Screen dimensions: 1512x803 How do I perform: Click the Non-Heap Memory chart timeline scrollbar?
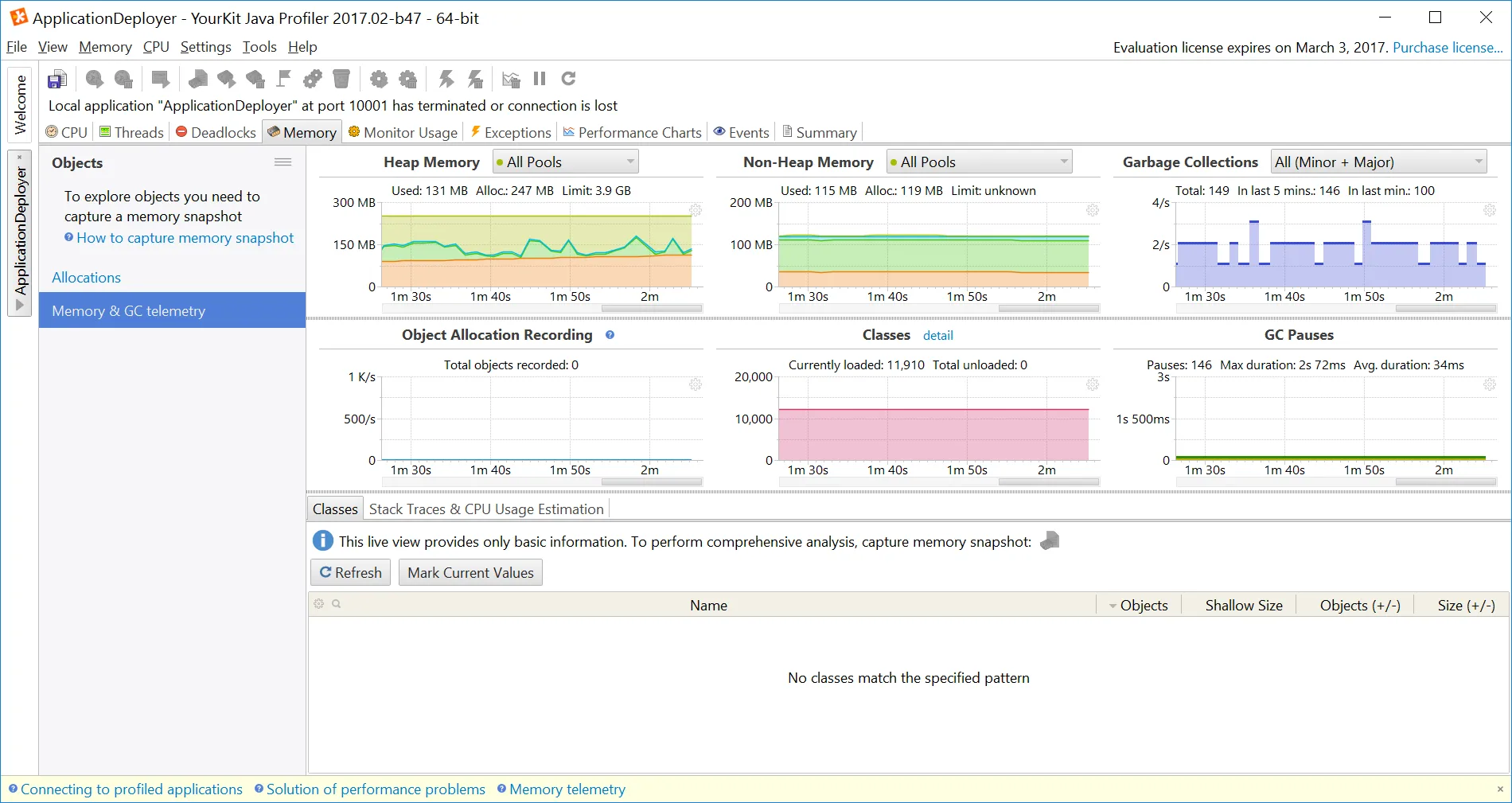(x=1049, y=308)
